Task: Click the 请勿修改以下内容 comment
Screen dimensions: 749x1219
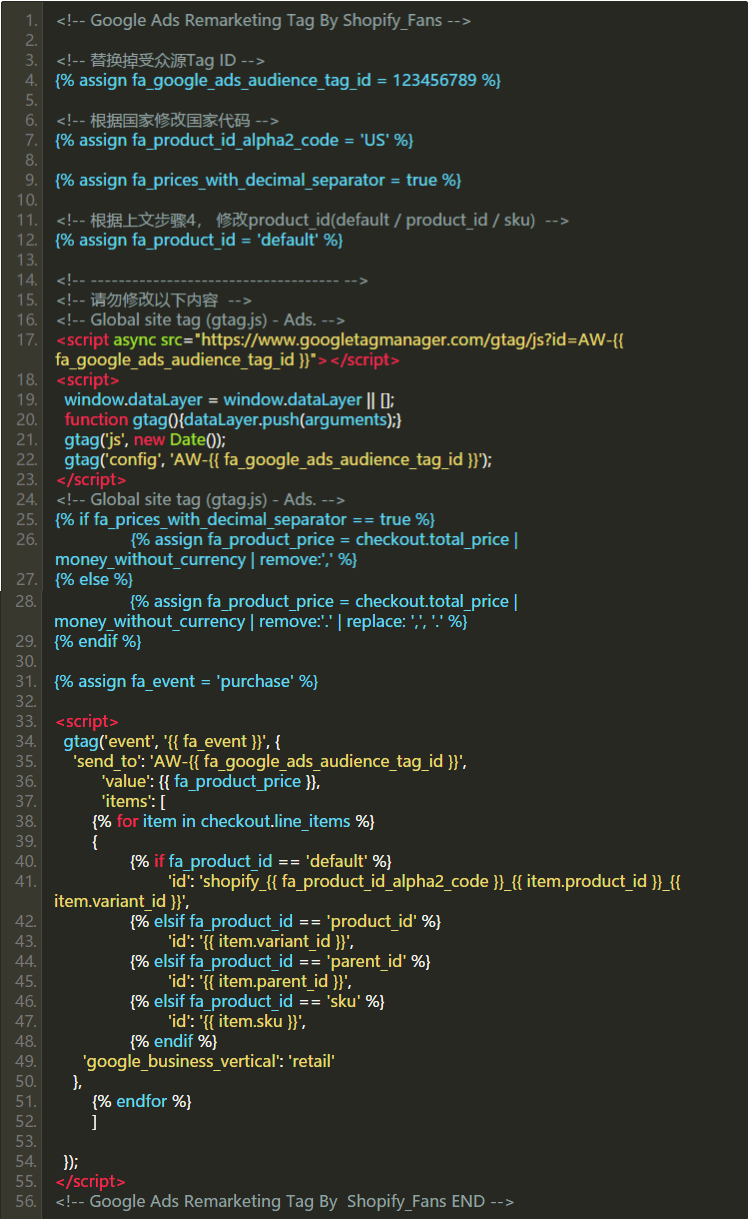Action: pos(155,300)
